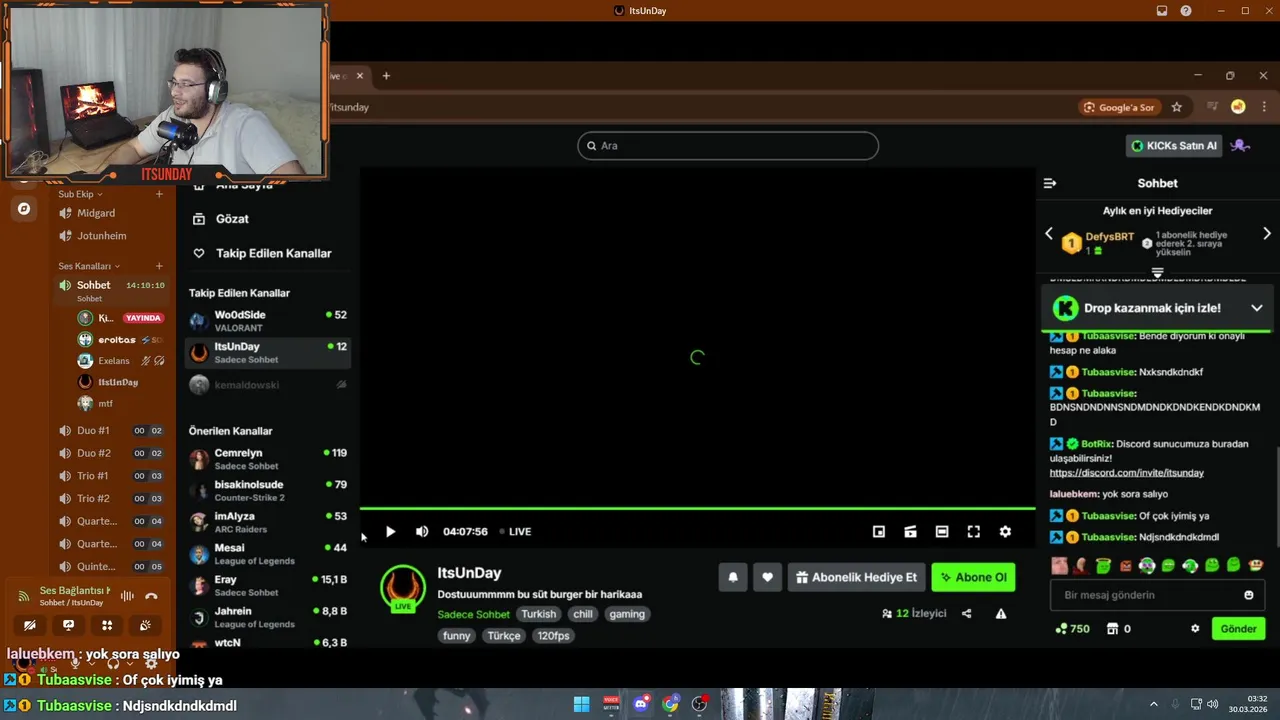Open mini player picture-in-picture icon
The image size is (1280, 720).
[879, 532]
